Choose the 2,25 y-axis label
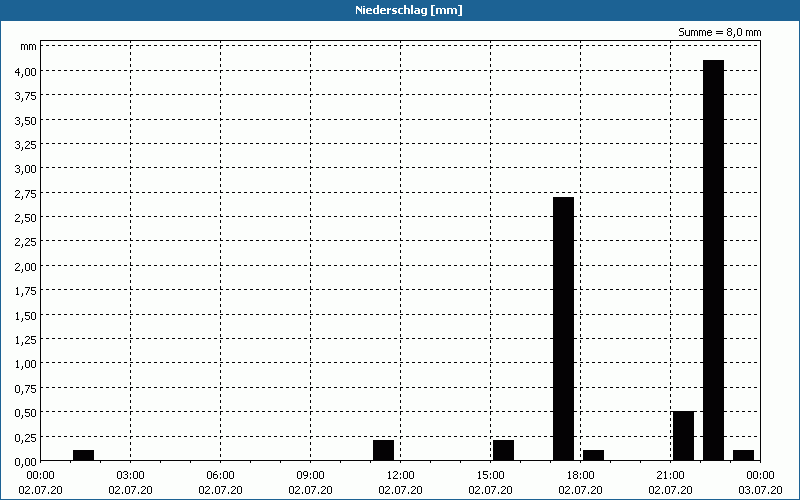The height and width of the screenshot is (500, 800). click(26, 242)
